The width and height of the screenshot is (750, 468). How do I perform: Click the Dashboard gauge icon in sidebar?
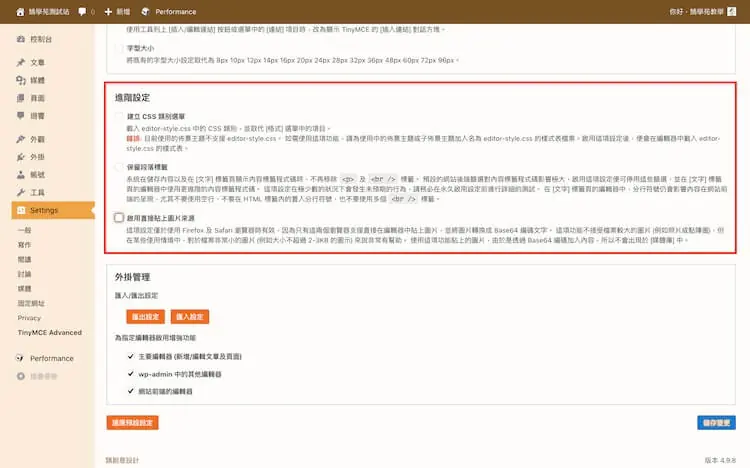(x=21, y=39)
